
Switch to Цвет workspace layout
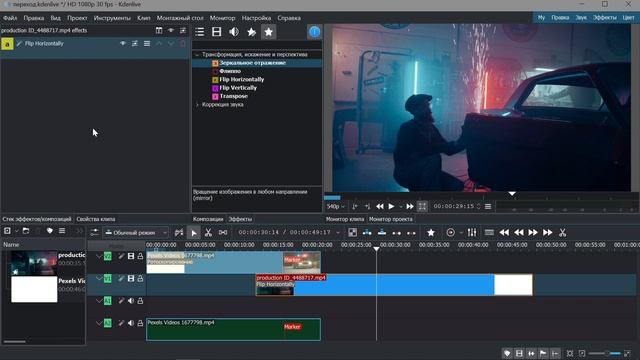pos(628,18)
